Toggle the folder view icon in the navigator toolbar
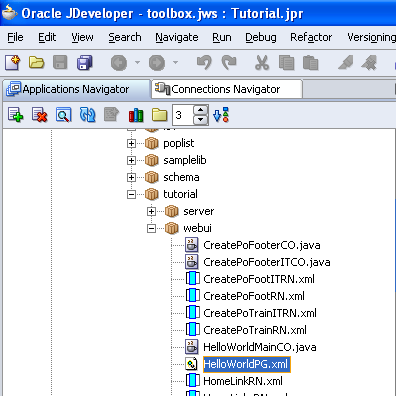Screen dimensions: 396x396 pyautogui.click(x=160, y=115)
